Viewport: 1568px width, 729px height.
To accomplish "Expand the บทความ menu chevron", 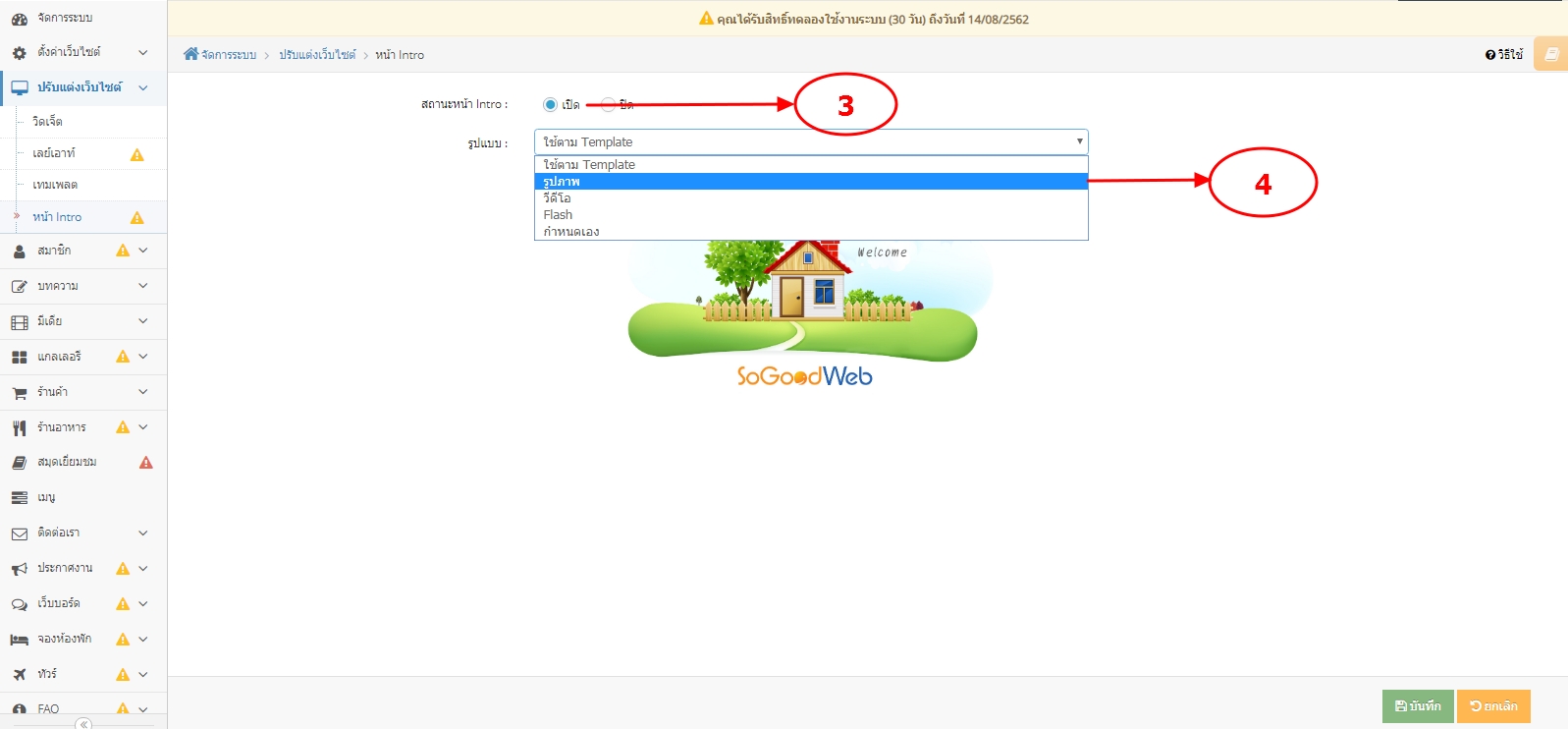I will click(x=143, y=286).
